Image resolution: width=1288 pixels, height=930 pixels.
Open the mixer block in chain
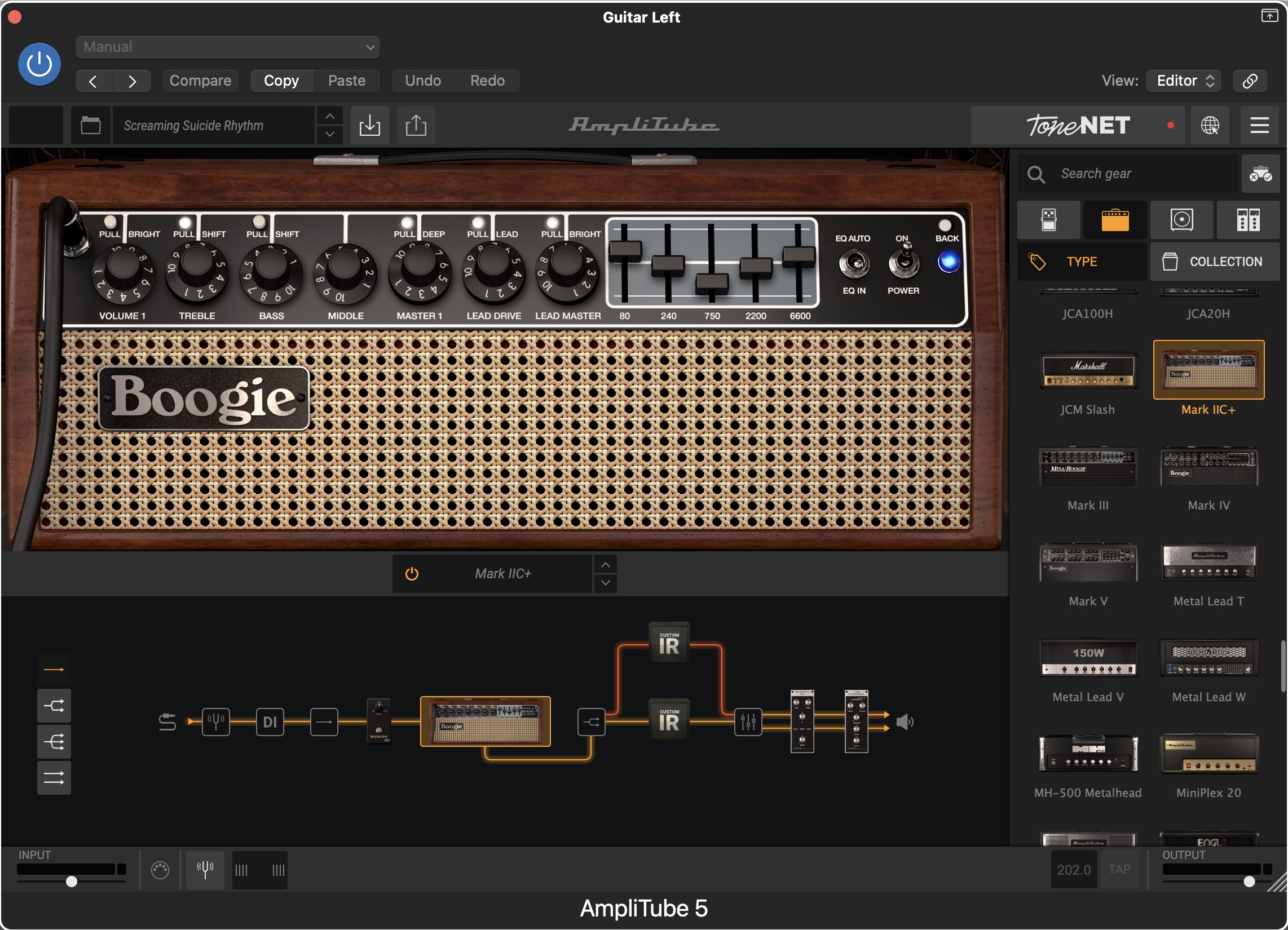pos(748,722)
